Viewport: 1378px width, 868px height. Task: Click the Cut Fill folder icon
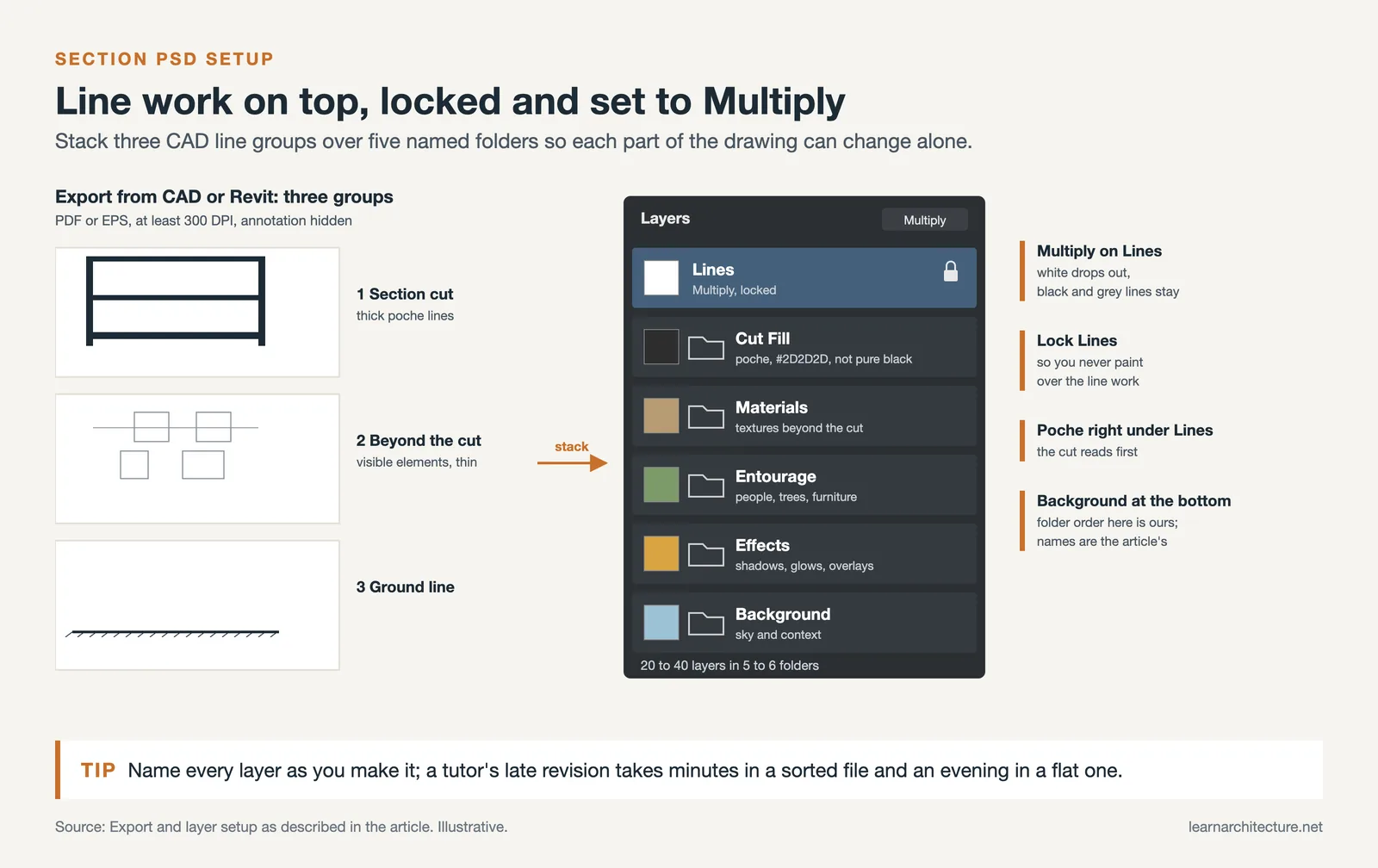click(x=706, y=348)
